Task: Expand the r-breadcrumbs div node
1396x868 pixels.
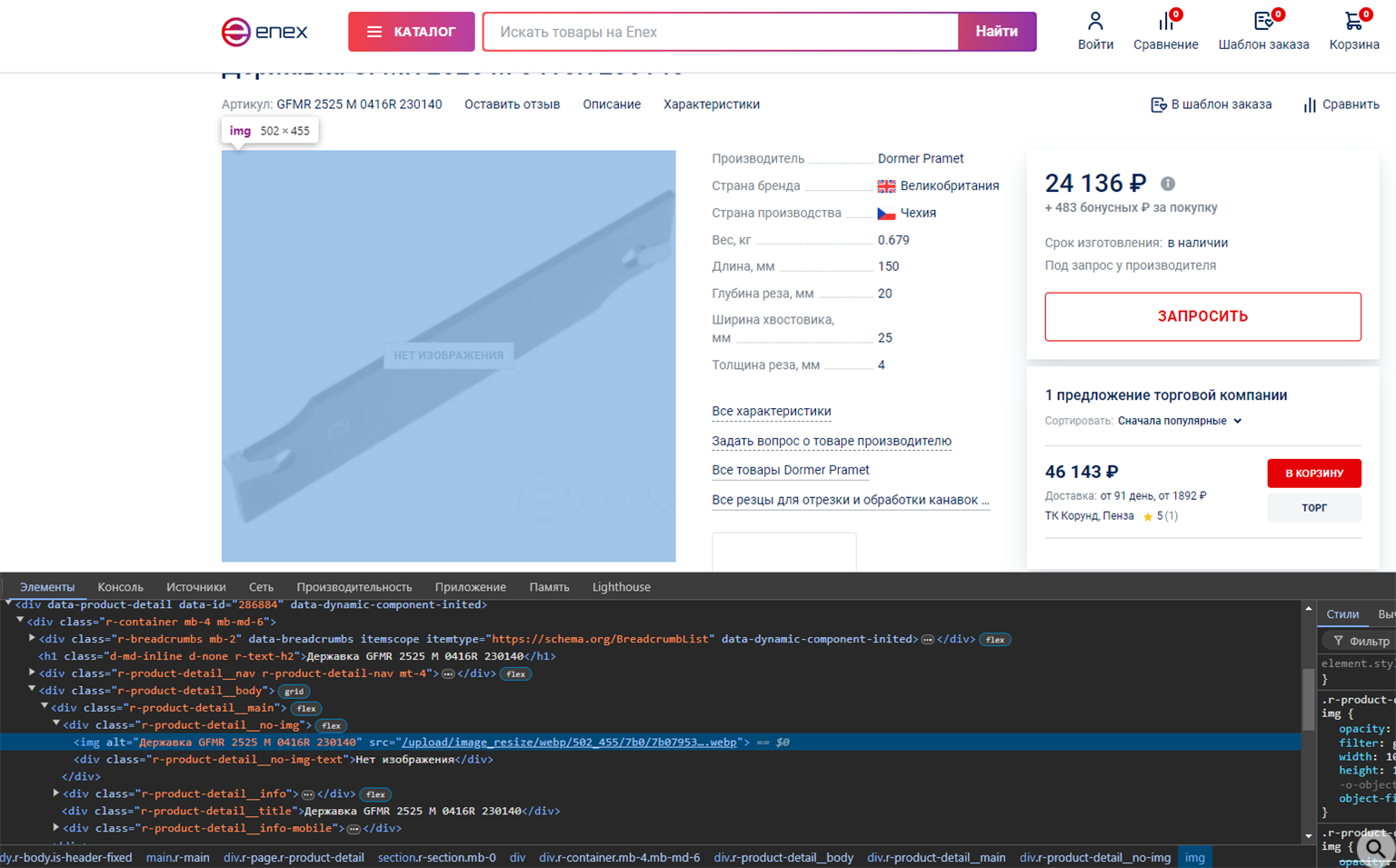Action: (x=32, y=639)
